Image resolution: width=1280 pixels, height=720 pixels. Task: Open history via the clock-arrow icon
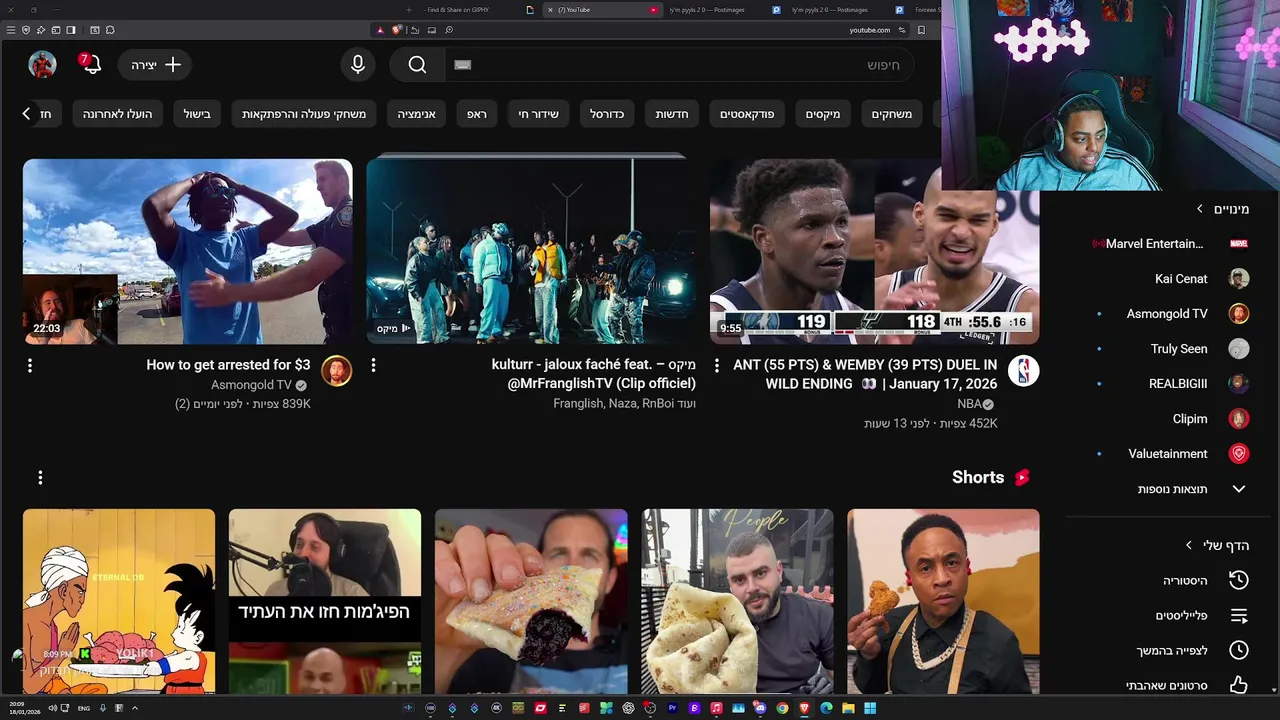coord(1239,580)
